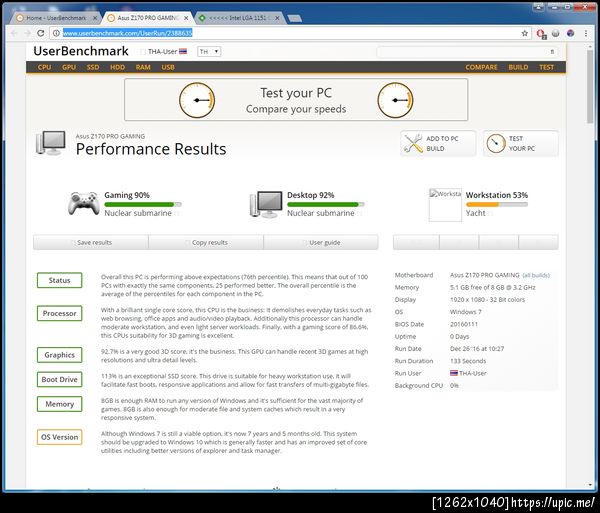Viewport: 600px width, 513px height.
Task: Click the Save results button
Action: pos(91,243)
